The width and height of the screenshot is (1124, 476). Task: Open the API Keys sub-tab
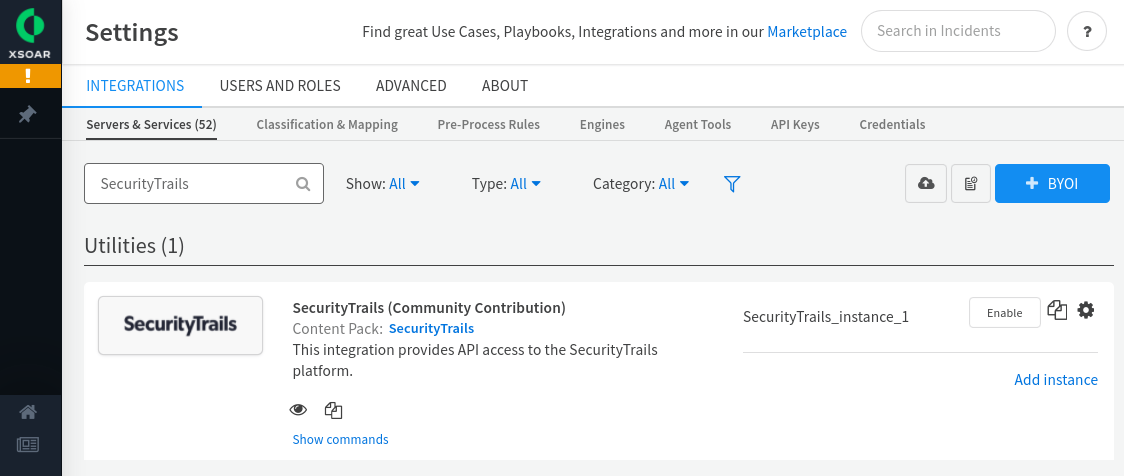pos(795,124)
